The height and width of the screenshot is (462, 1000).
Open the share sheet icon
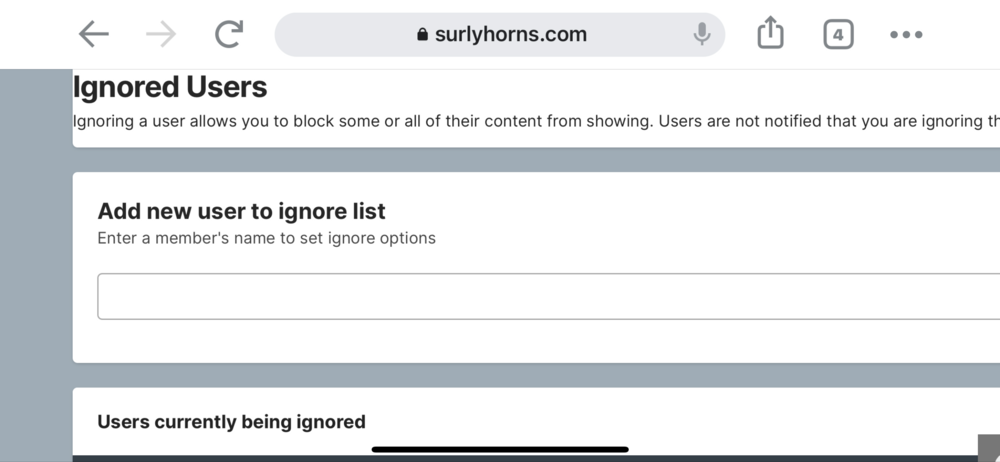(x=770, y=35)
